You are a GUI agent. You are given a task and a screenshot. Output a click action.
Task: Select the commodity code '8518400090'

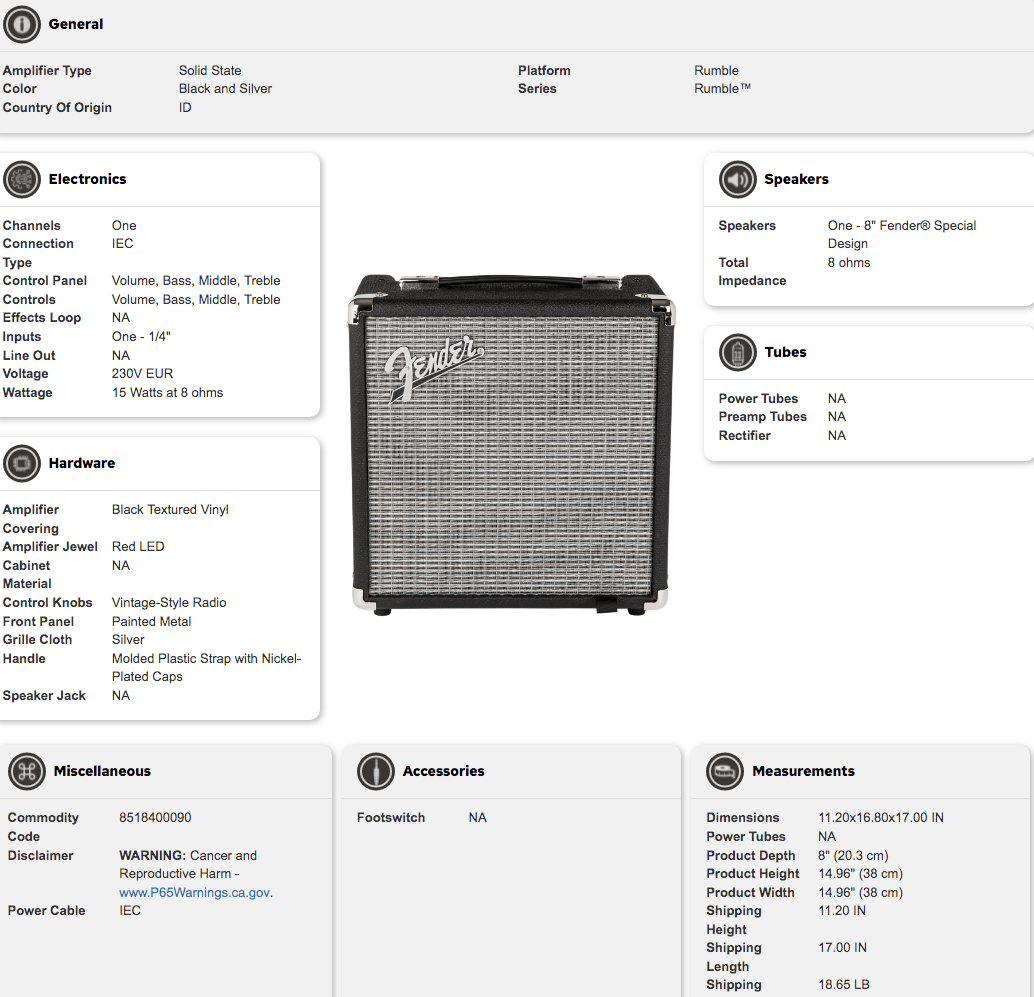click(155, 818)
